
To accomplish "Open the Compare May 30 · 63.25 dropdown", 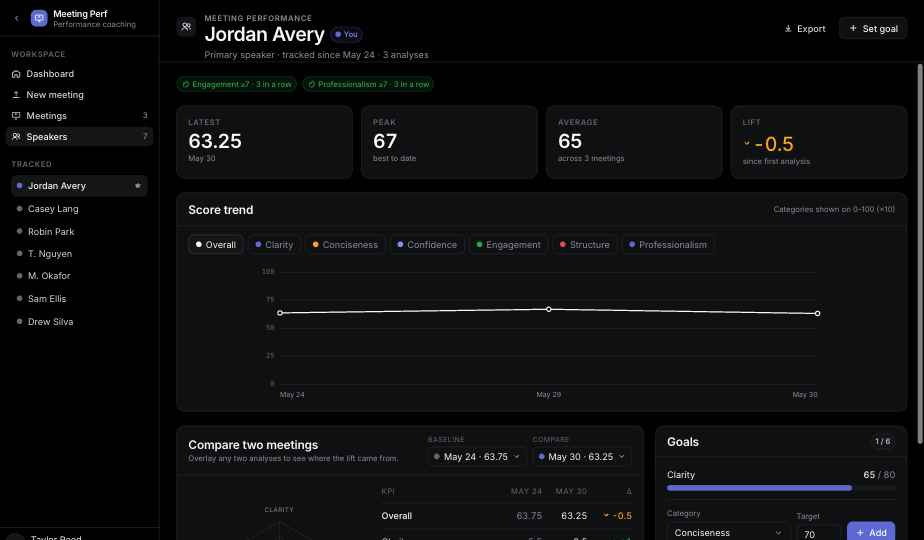I will (582, 457).
